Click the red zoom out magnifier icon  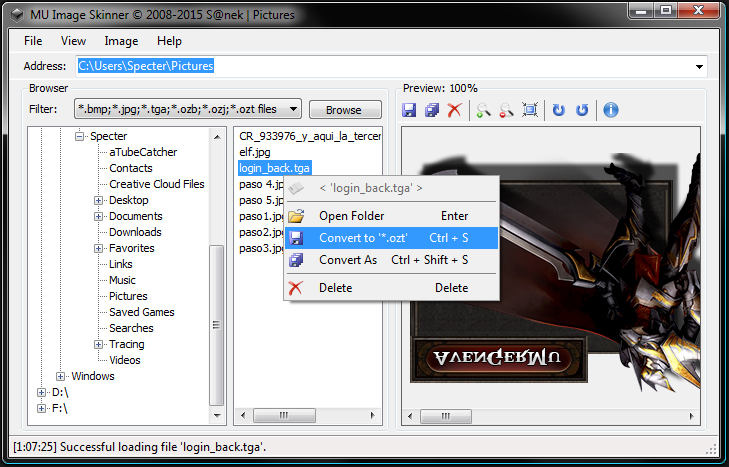[x=506, y=110]
